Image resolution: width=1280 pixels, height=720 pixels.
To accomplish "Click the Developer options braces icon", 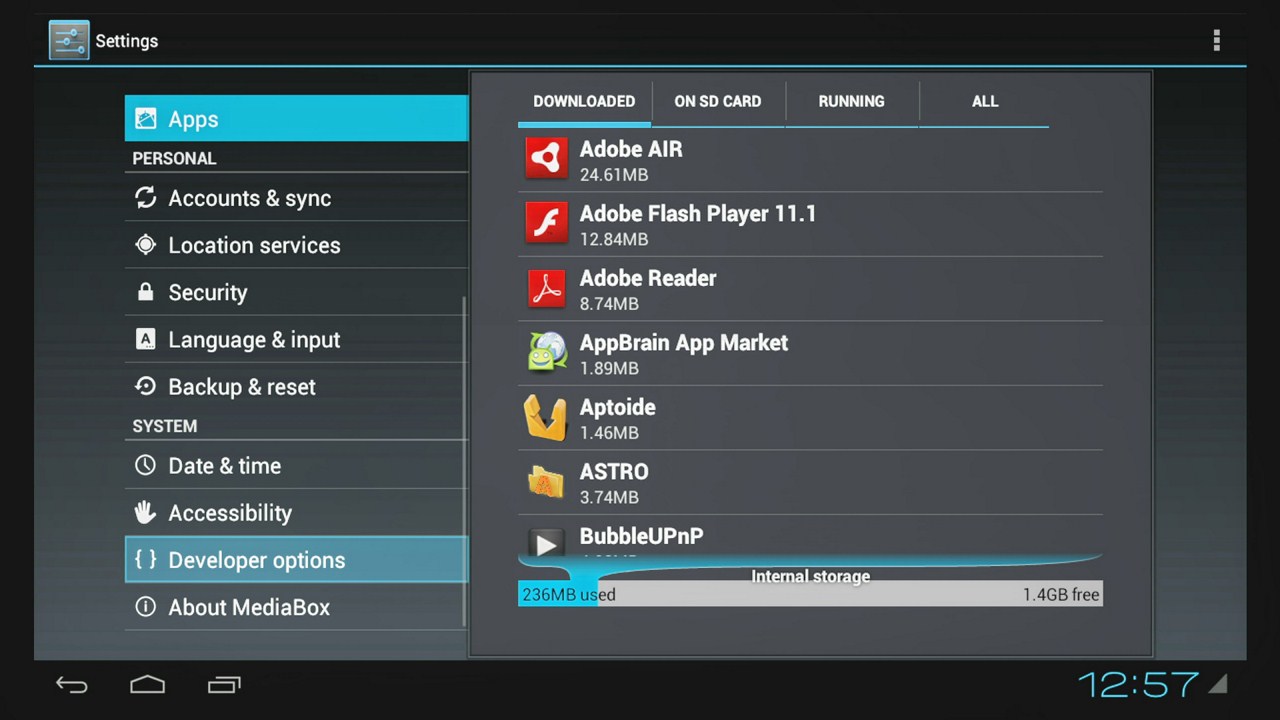I will [146, 560].
